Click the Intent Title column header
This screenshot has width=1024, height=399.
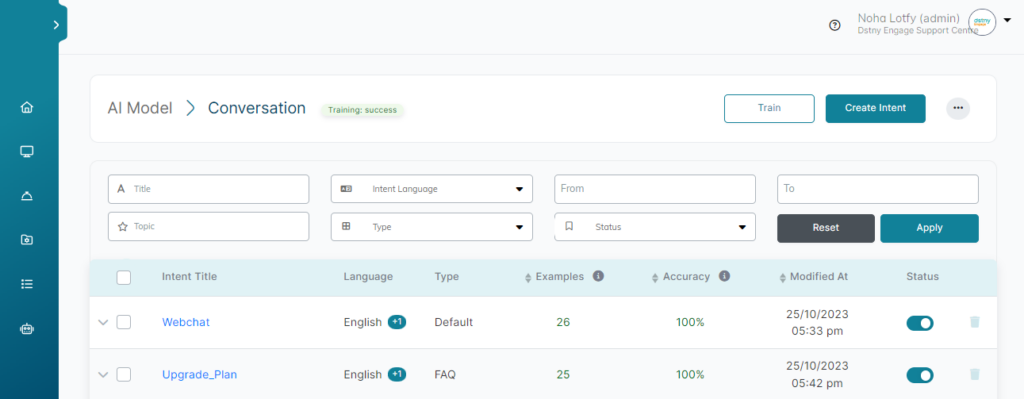pos(189,277)
